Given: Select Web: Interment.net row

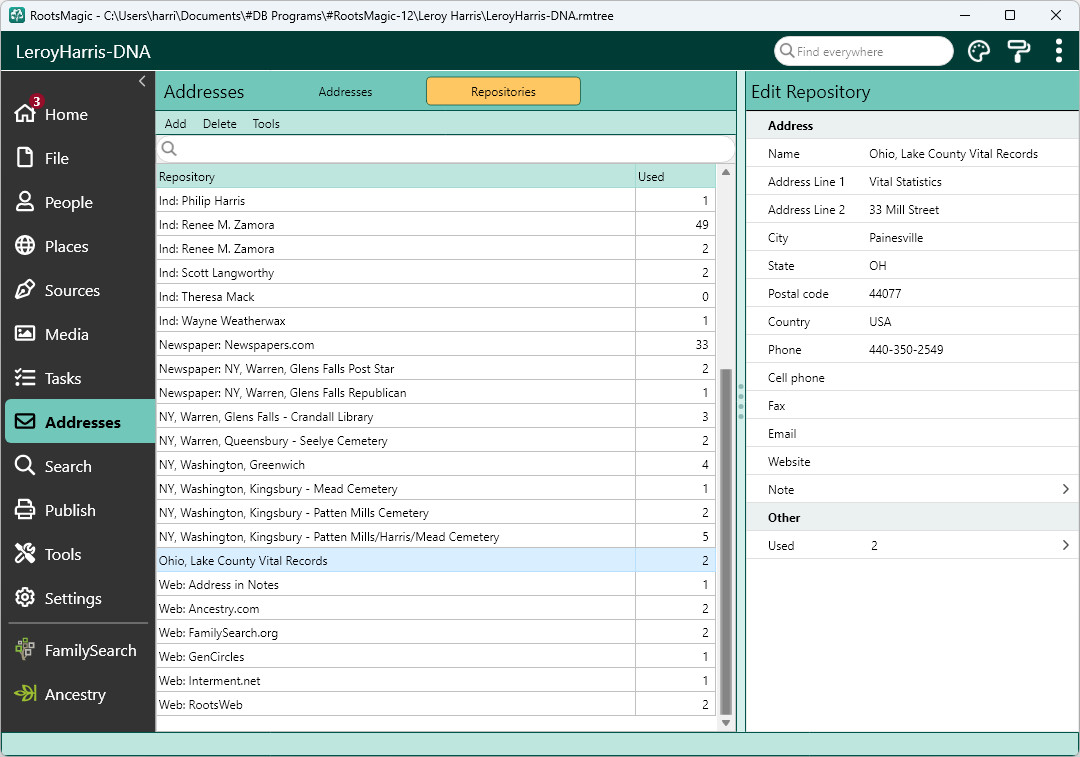Looking at the screenshot, I should coord(436,681).
